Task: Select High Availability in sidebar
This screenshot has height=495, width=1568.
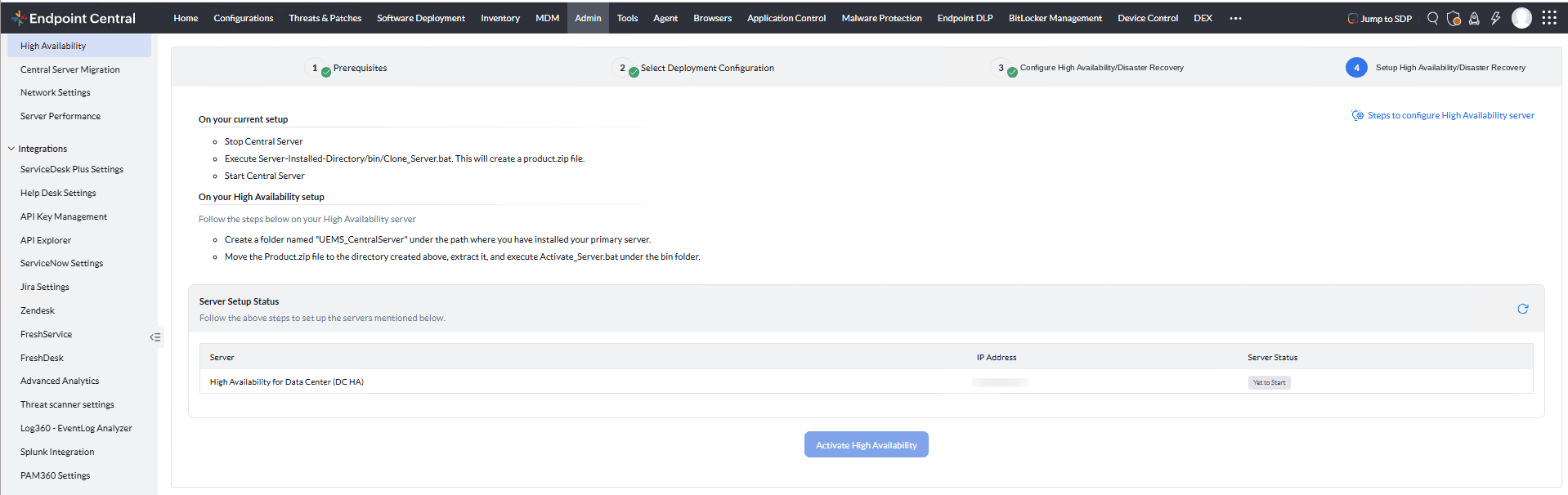Action: (x=79, y=46)
